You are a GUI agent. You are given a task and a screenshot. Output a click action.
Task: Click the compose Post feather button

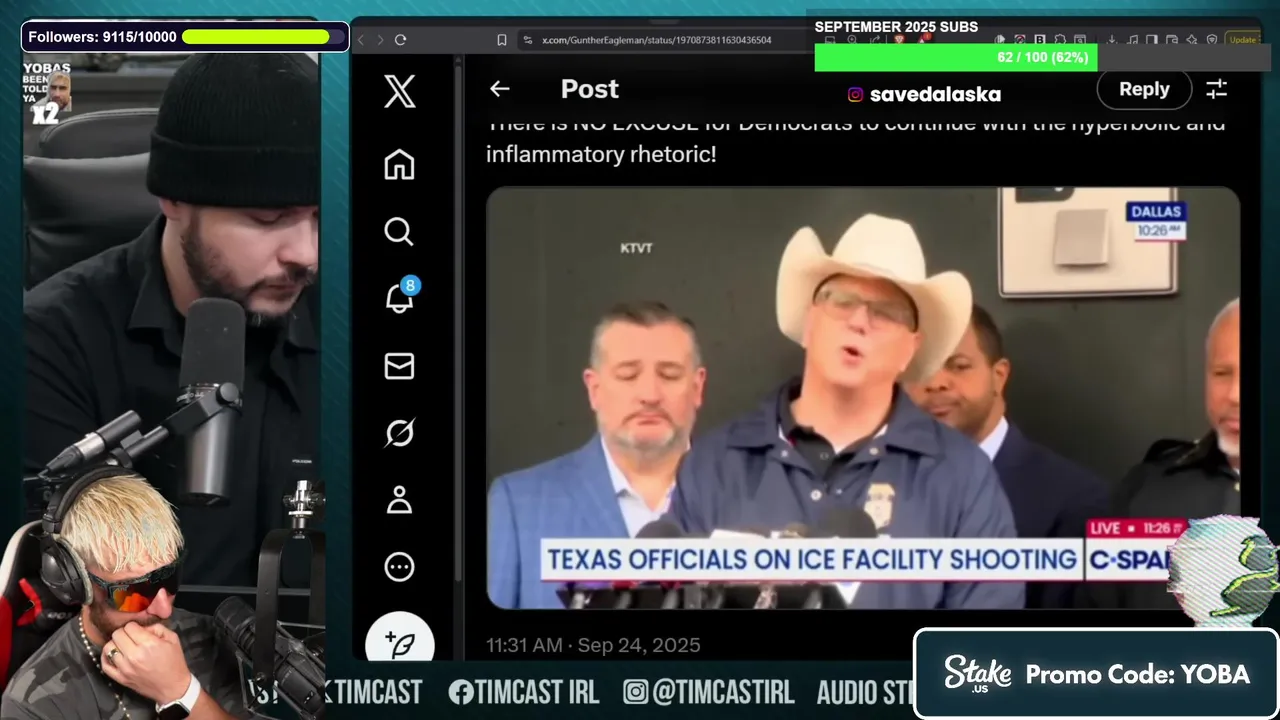click(400, 640)
